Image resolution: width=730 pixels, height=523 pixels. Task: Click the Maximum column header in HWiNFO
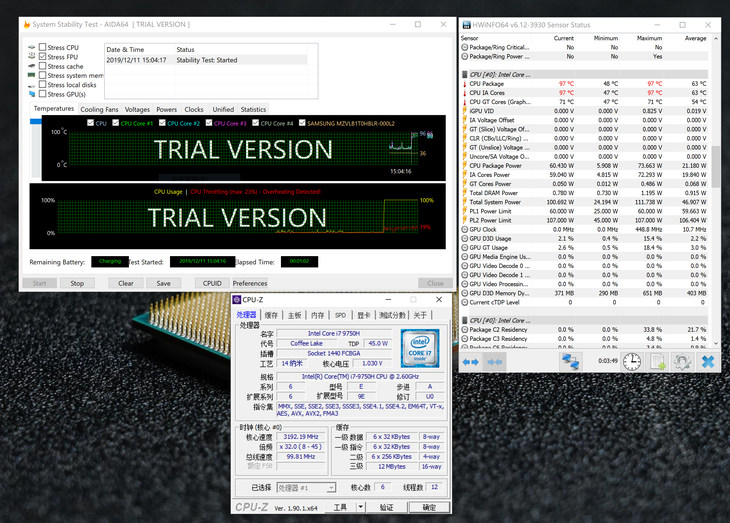pyautogui.click(x=649, y=38)
